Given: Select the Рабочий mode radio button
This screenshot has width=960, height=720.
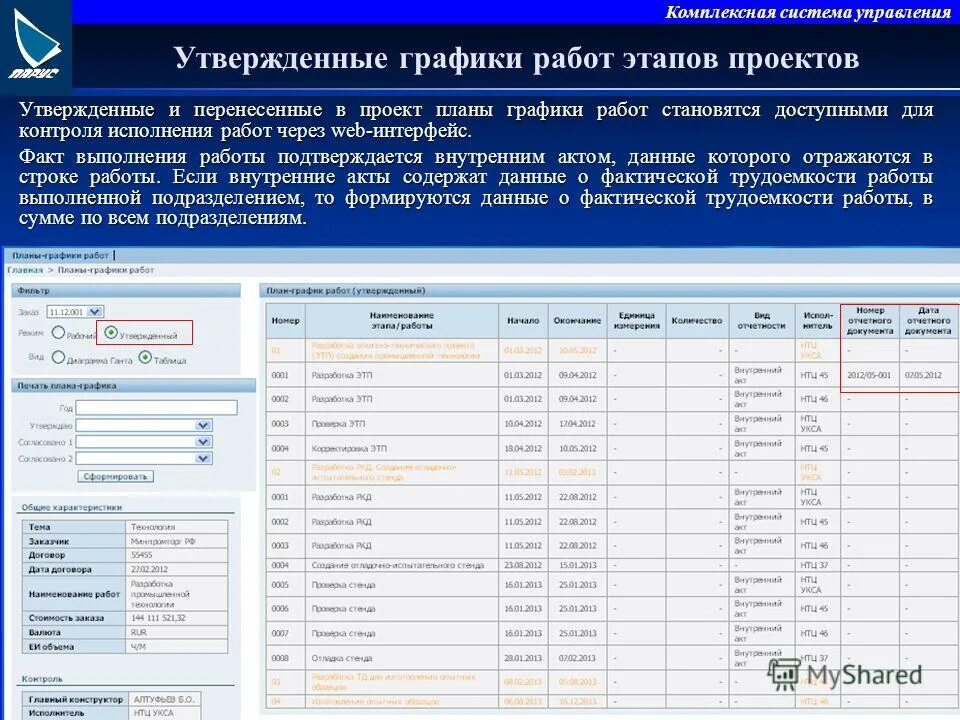Looking at the screenshot, I should pos(58,331).
